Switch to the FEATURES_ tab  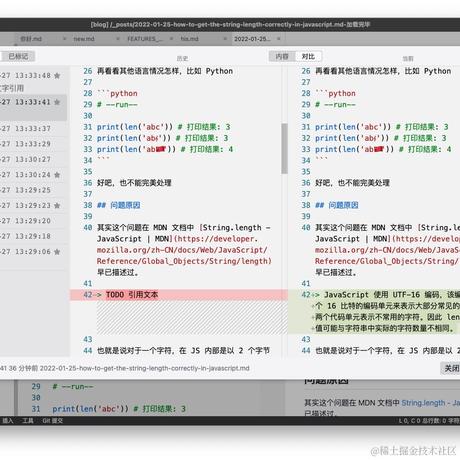pos(145,39)
